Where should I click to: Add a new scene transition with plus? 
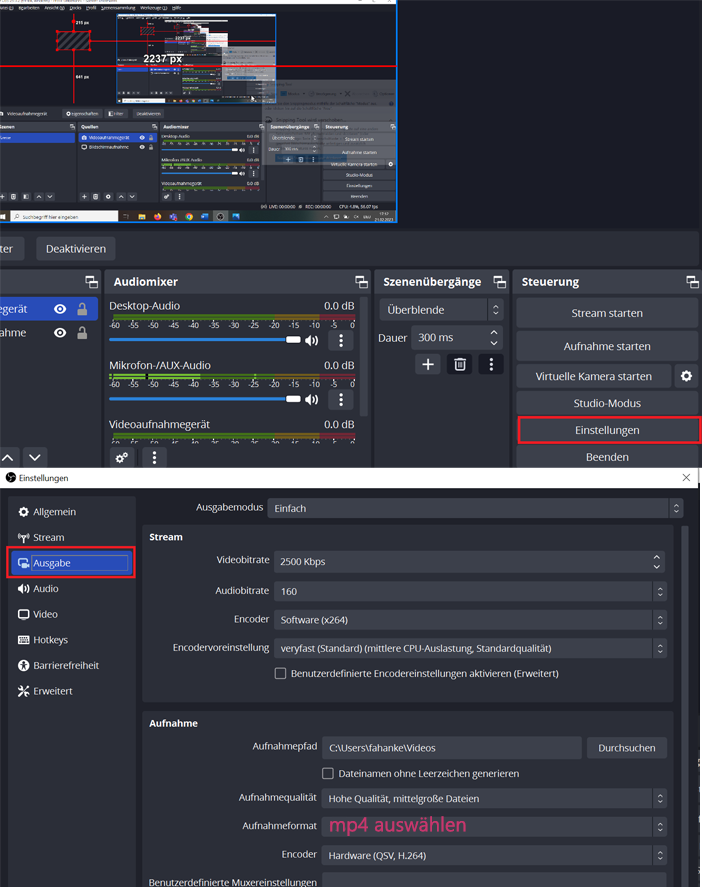tap(428, 364)
